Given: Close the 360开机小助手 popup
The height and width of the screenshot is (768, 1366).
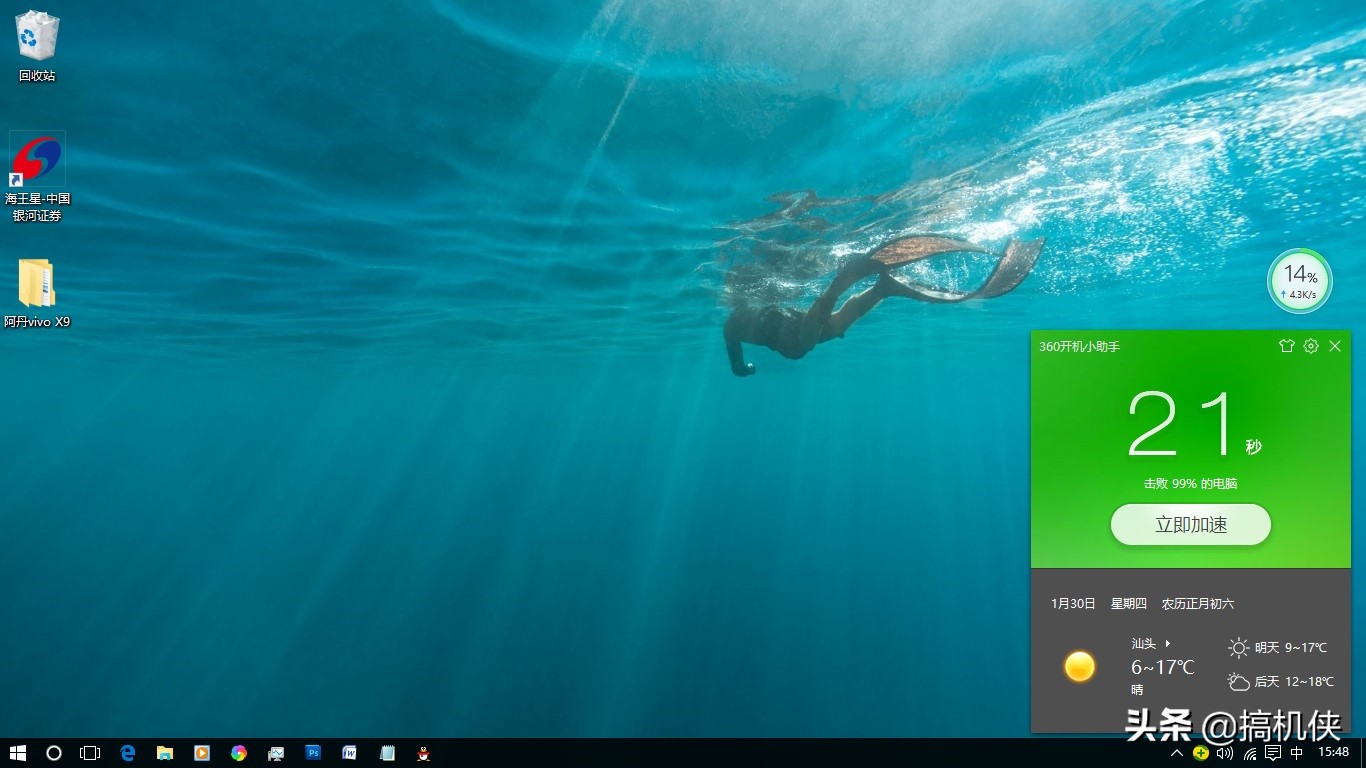Looking at the screenshot, I should [1335, 346].
